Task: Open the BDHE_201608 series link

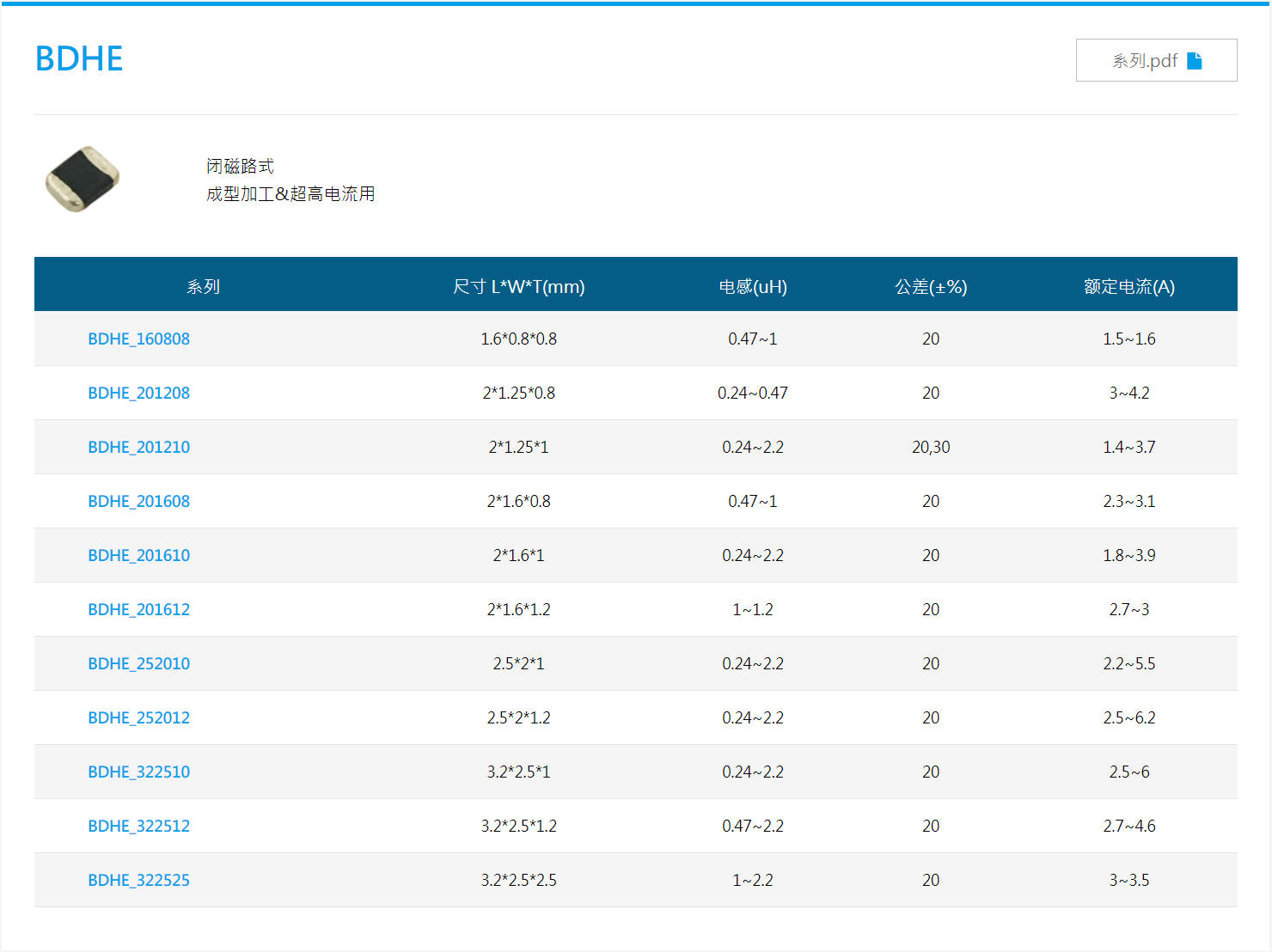Action: [x=138, y=501]
